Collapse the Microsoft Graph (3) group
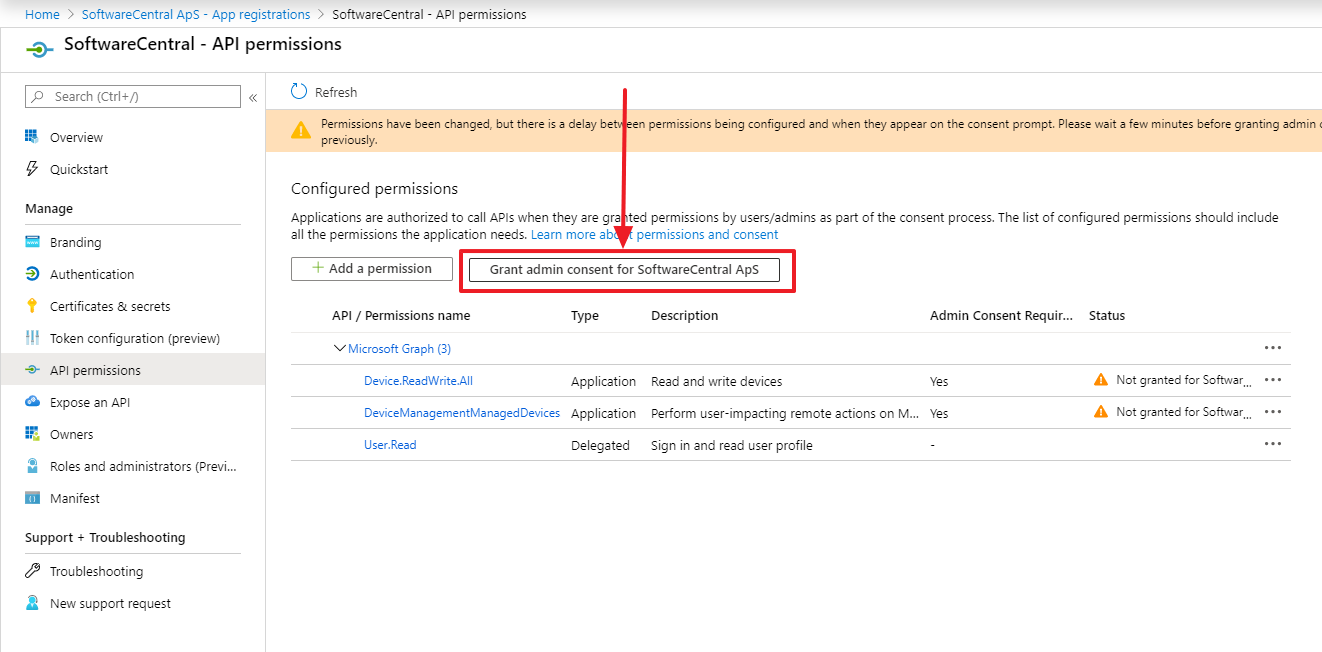This screenshot has height=652, width=1322. click(x=339, y=349)
